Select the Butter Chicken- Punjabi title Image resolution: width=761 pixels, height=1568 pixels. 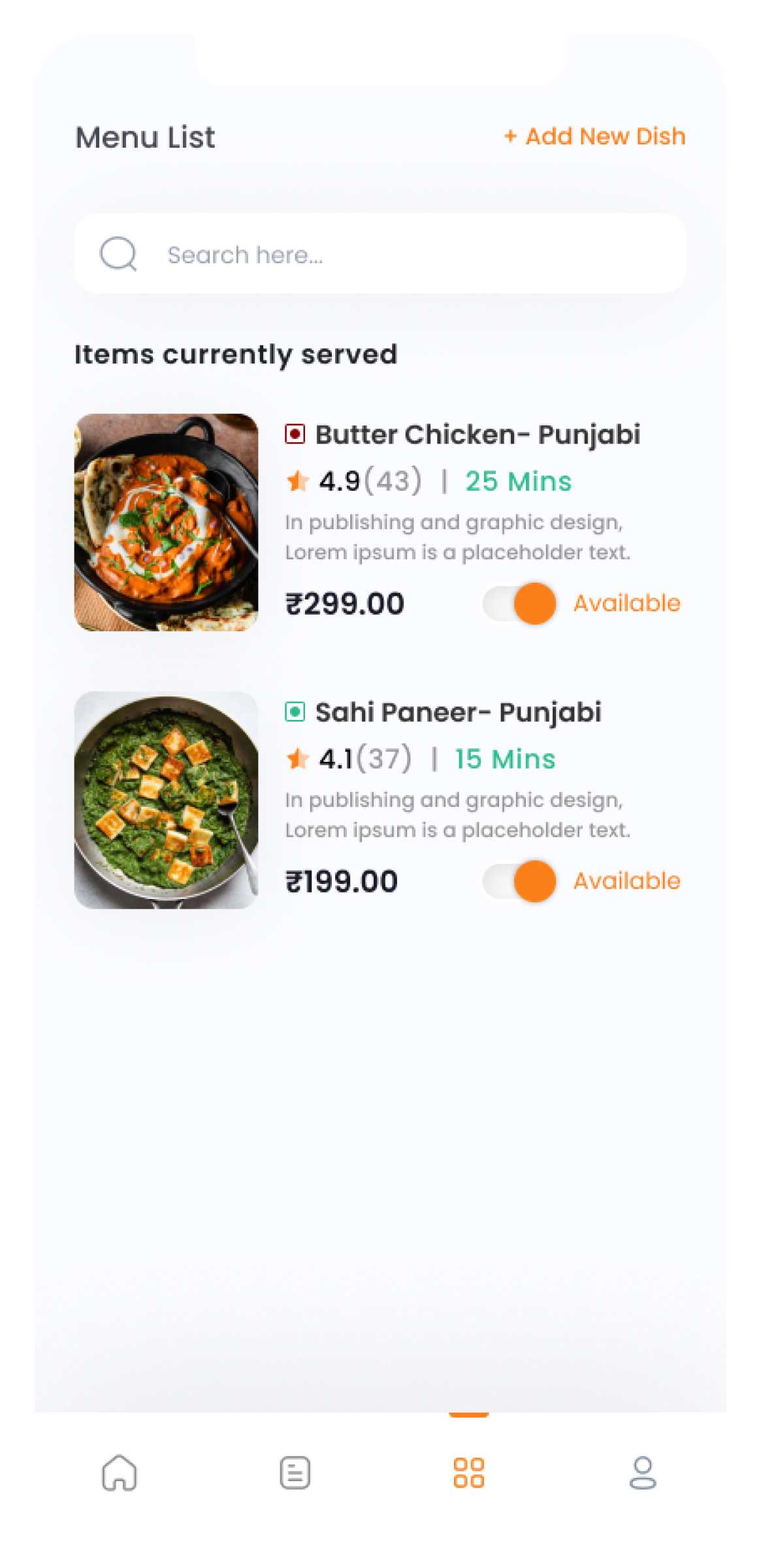478,435
